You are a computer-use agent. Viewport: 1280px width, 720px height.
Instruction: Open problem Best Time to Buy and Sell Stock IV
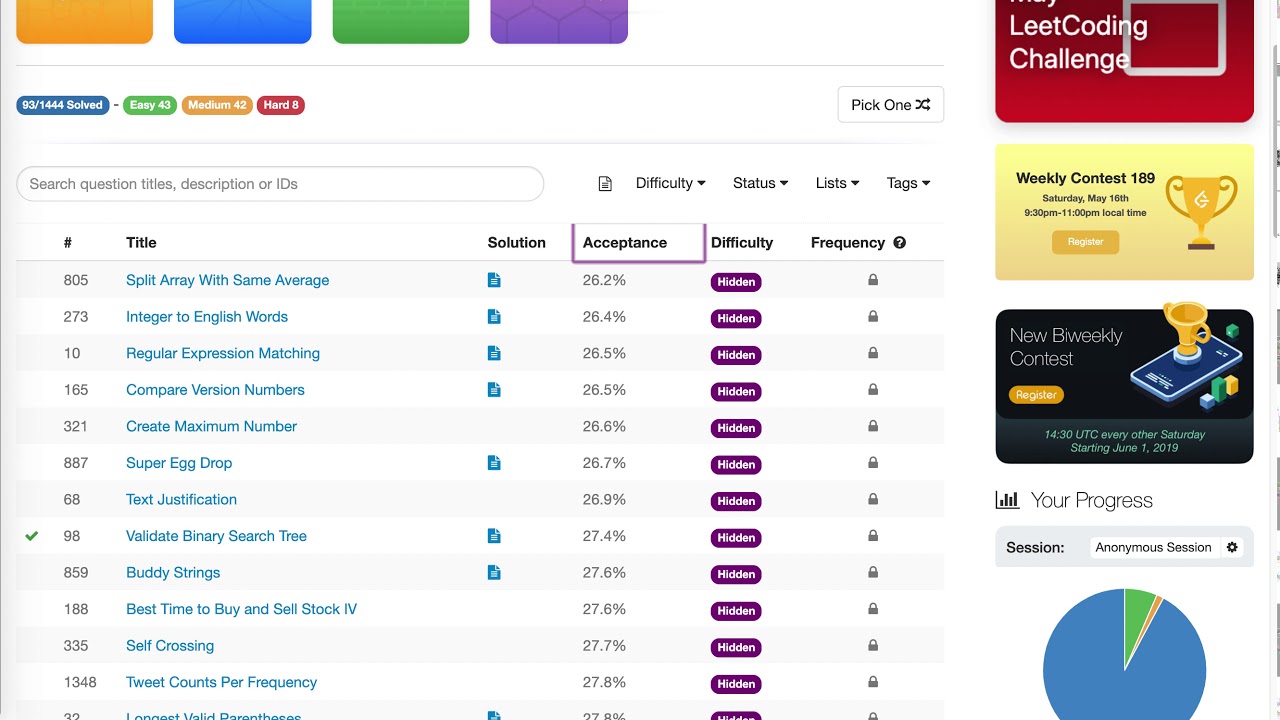241,609
